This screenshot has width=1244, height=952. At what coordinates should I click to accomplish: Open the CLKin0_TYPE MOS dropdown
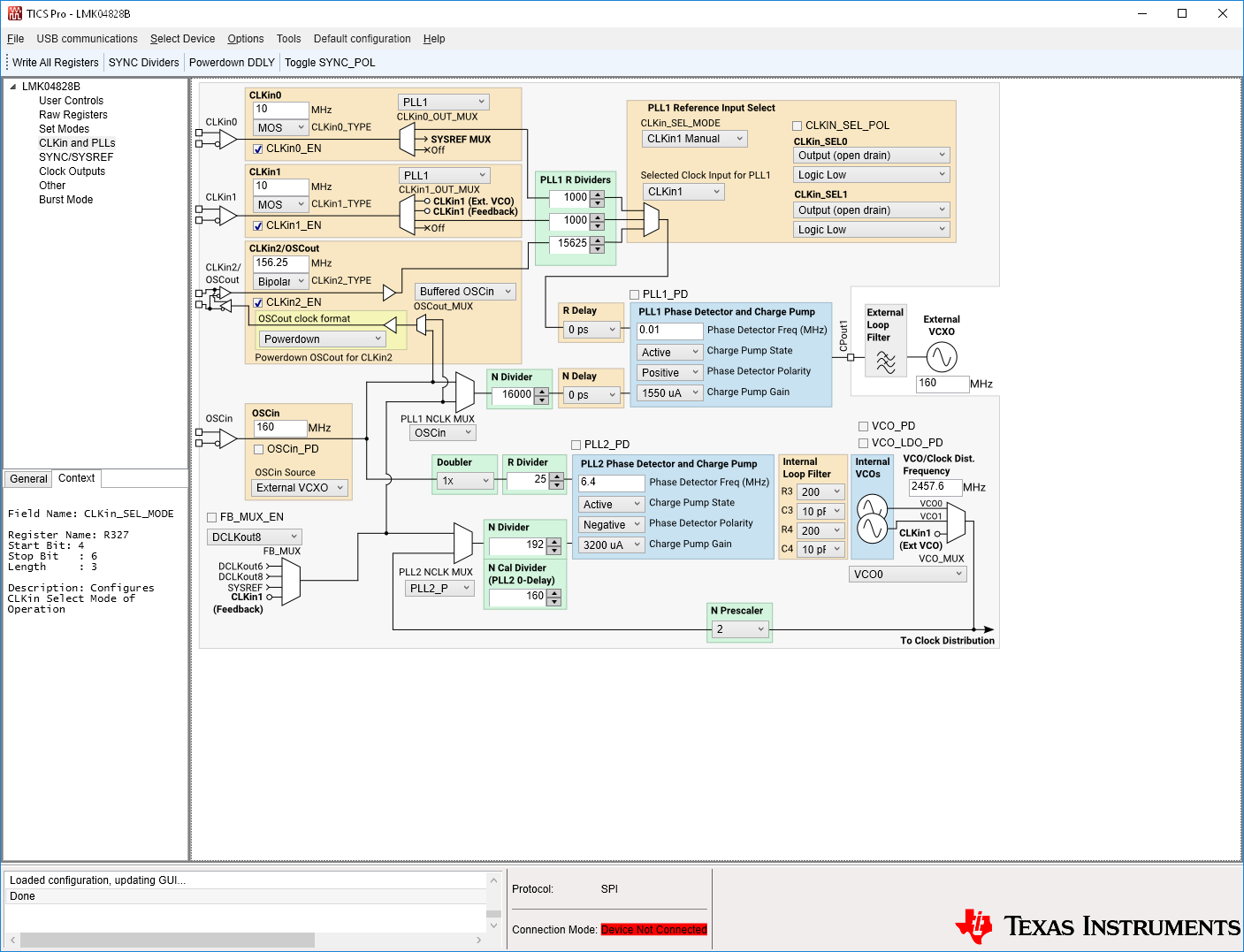(280, 128)
